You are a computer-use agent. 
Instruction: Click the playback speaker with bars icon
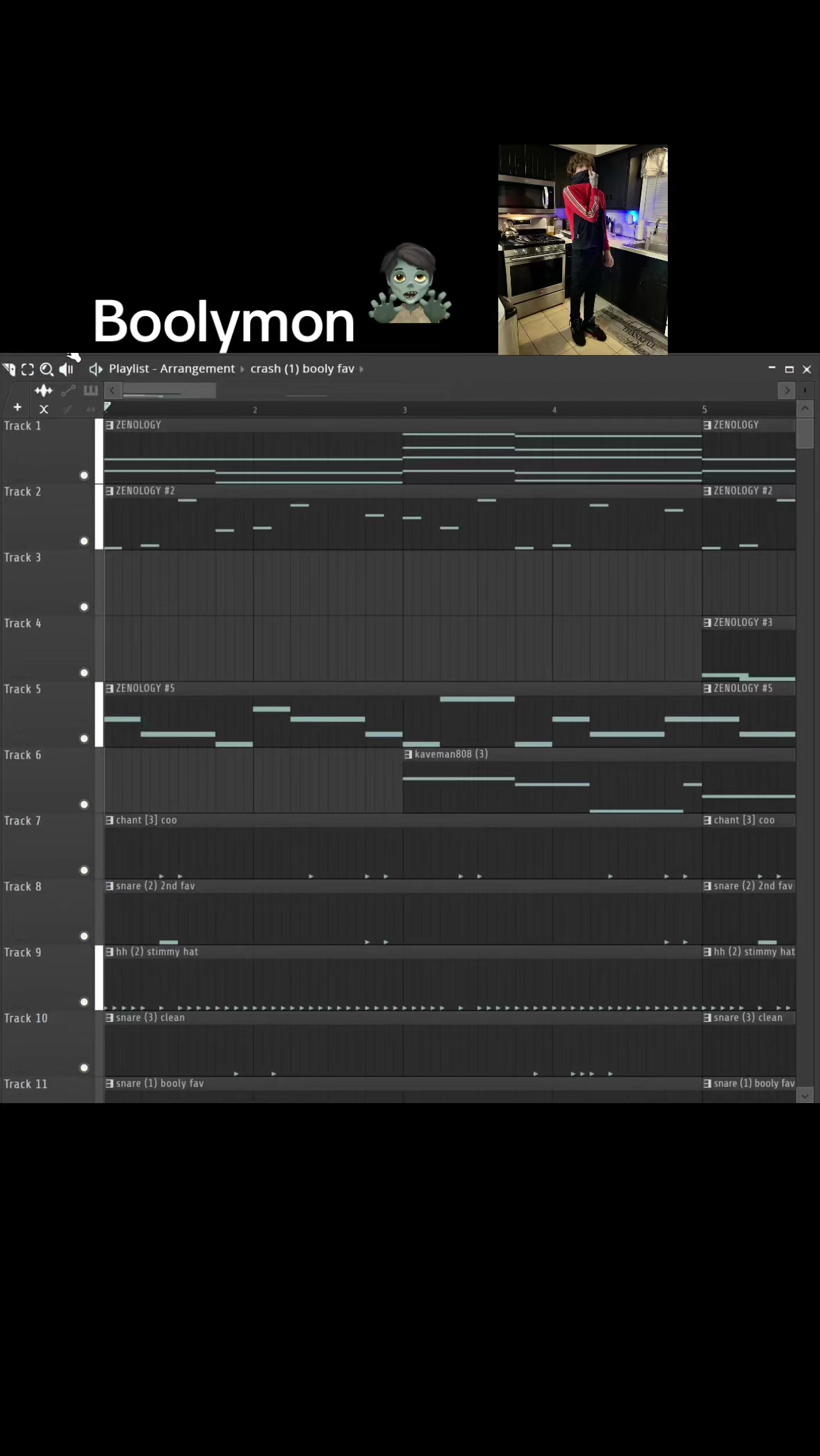(67, 370)
